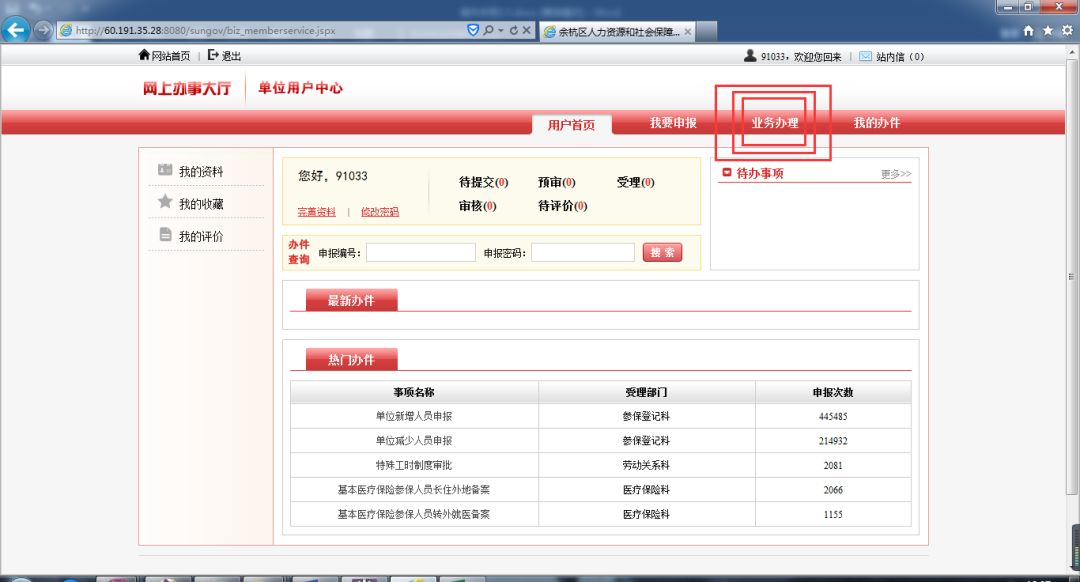The height and width of the screenshot is (582, 1080).
Task: Open the 我要申报 tab
Action: pyautogui.click(x=671, y=122)
